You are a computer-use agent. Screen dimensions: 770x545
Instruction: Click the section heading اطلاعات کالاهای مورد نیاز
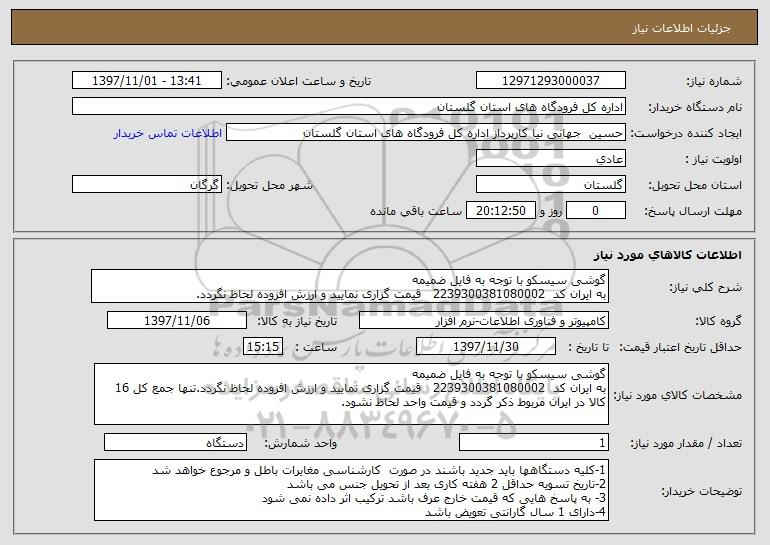tap(667, 255)
